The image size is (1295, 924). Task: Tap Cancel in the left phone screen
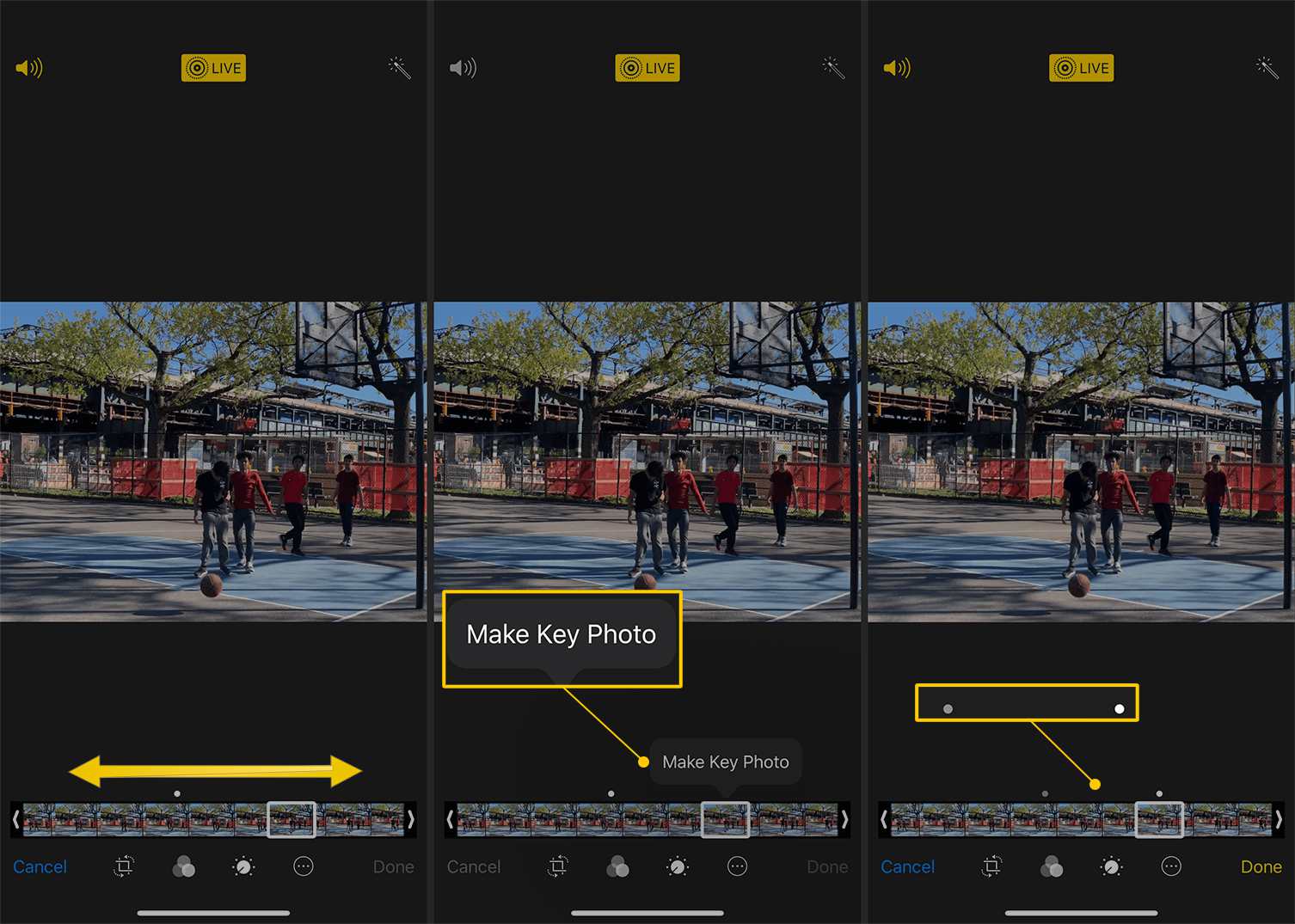point(40,866)
